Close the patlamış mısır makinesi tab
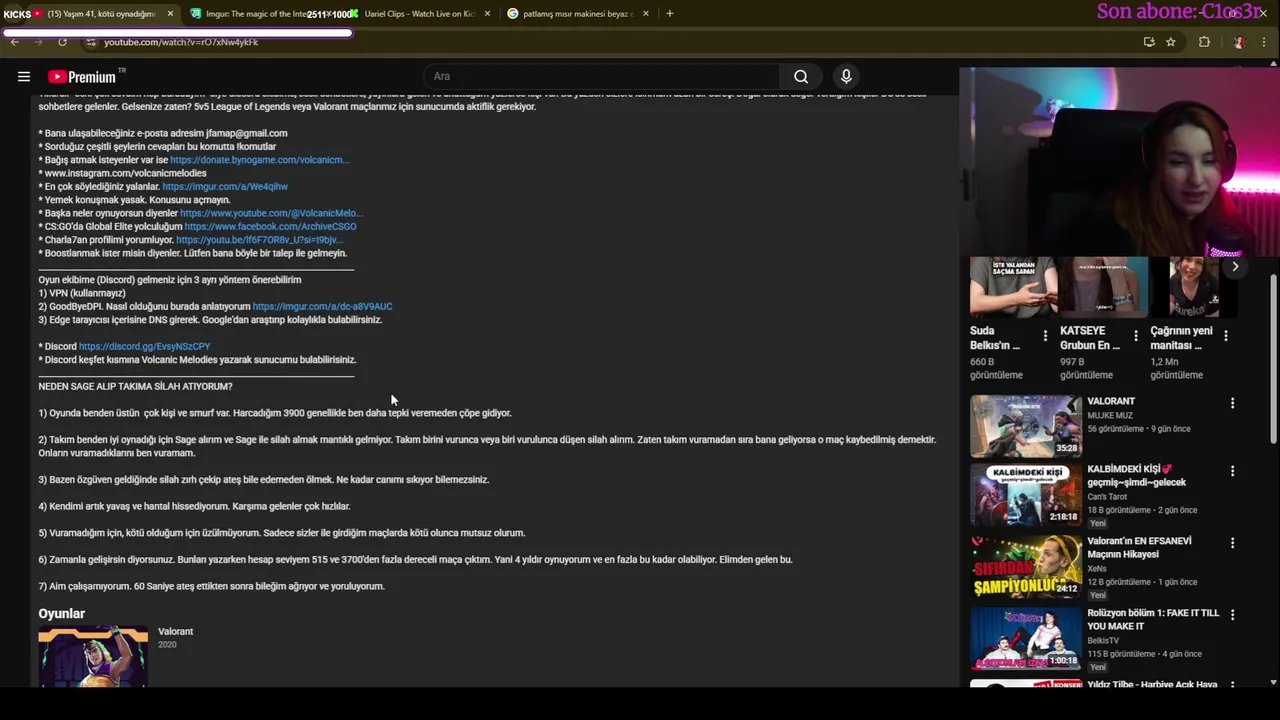The width and height of the screenshot is (1280, 720). coord(646,14)
